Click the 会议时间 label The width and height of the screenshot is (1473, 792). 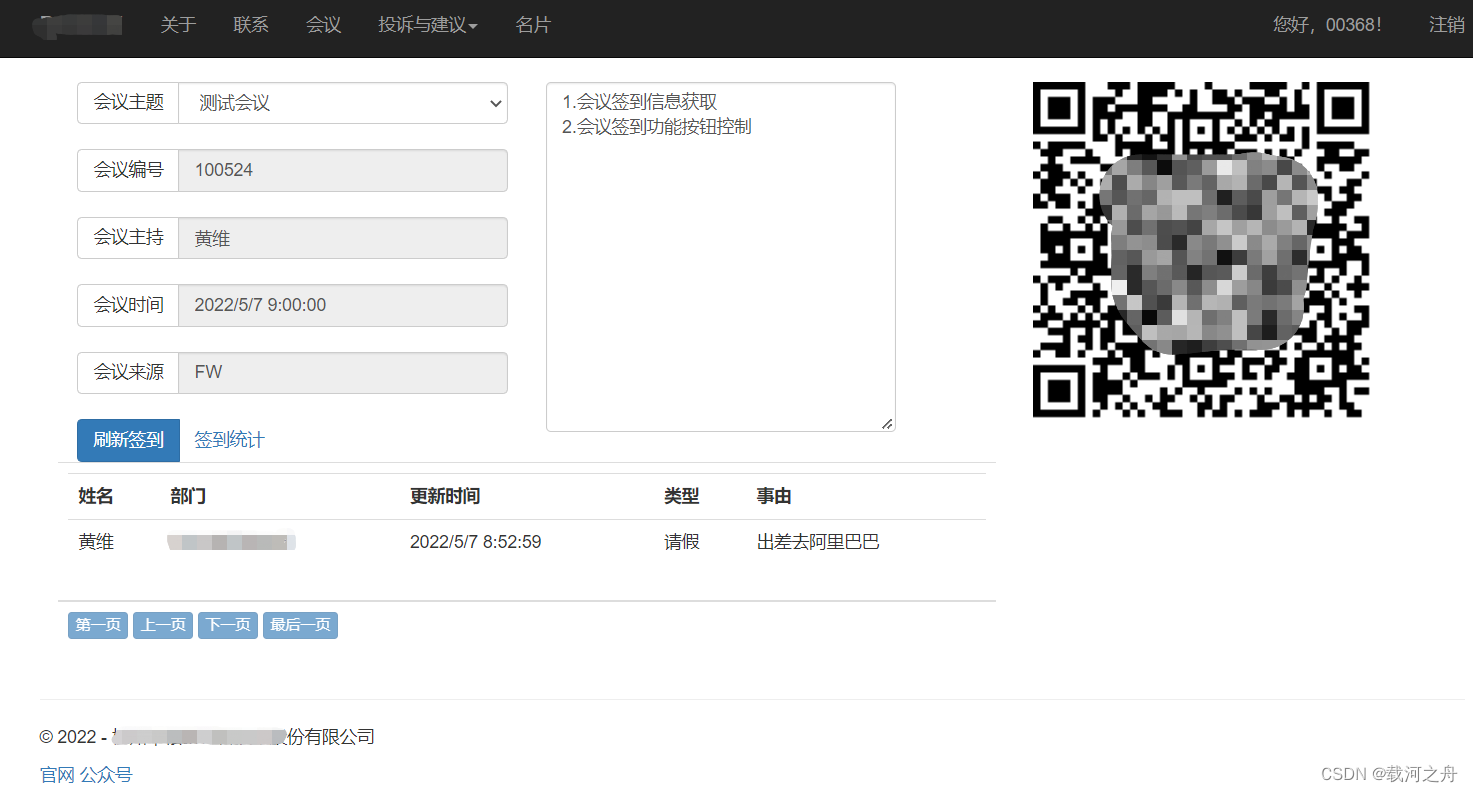128,305
